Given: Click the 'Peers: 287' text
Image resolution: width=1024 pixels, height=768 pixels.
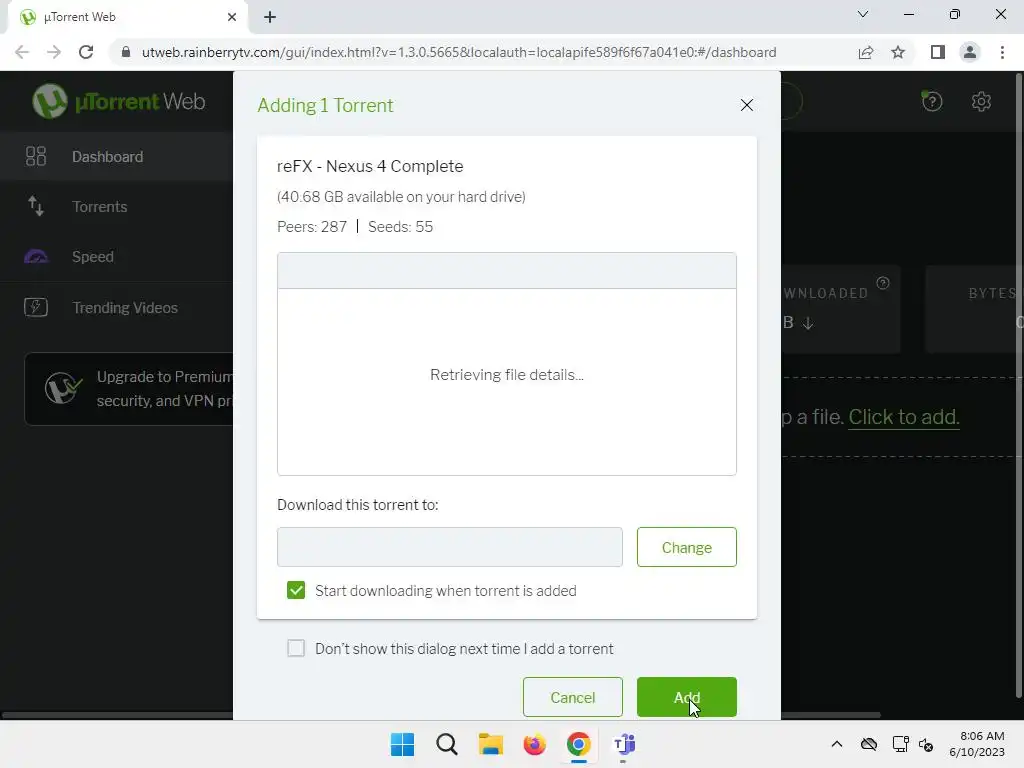Looking at the screenshot, I should [x=312, y=227].
